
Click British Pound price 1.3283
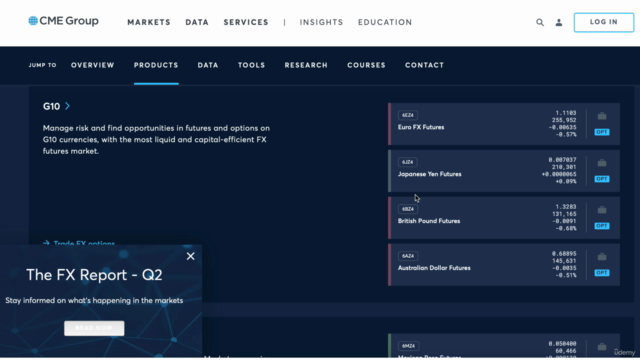coord(566,207)
